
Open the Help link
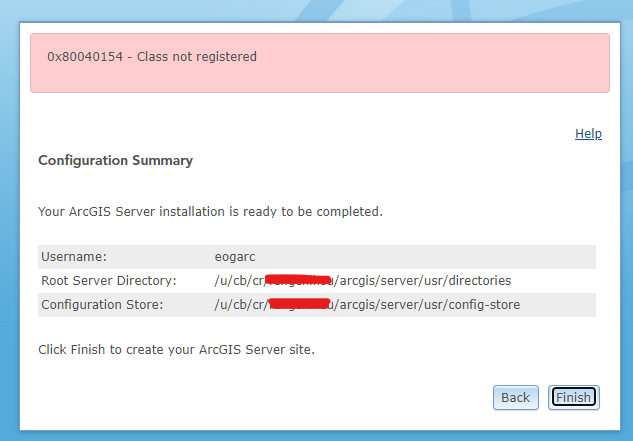[x=588, y=134]
